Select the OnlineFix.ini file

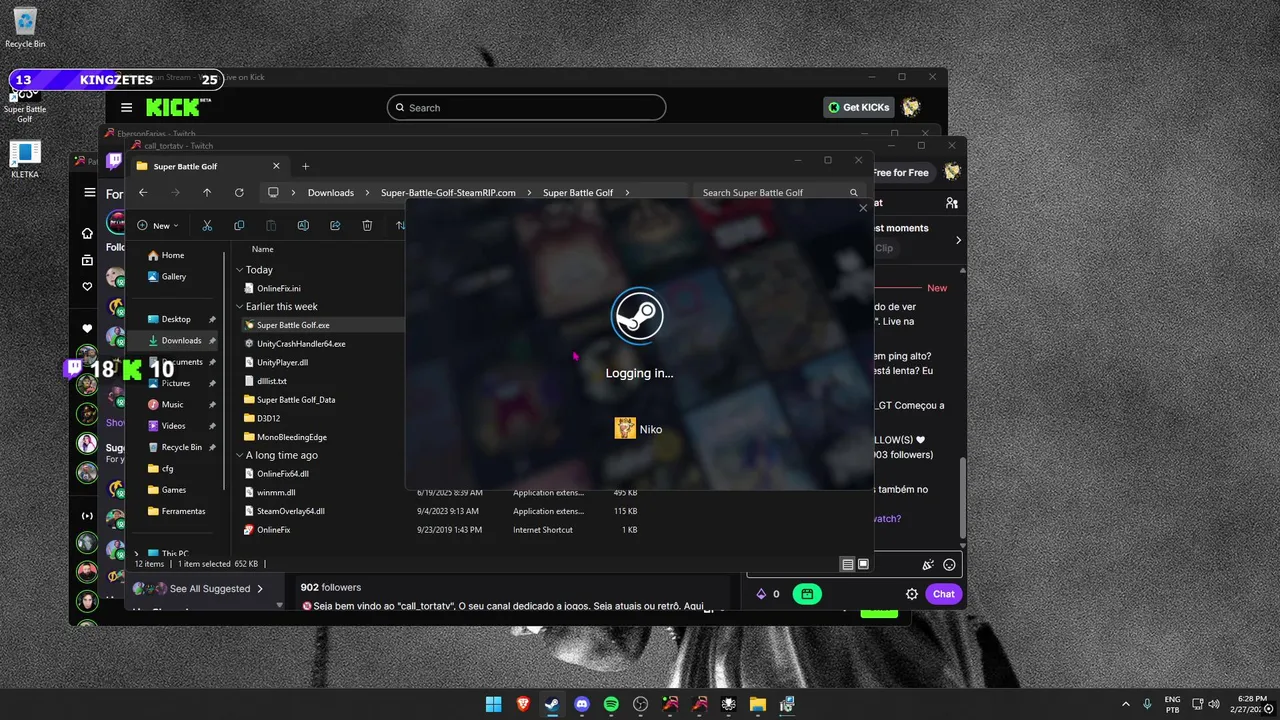[x=278, y=288]
